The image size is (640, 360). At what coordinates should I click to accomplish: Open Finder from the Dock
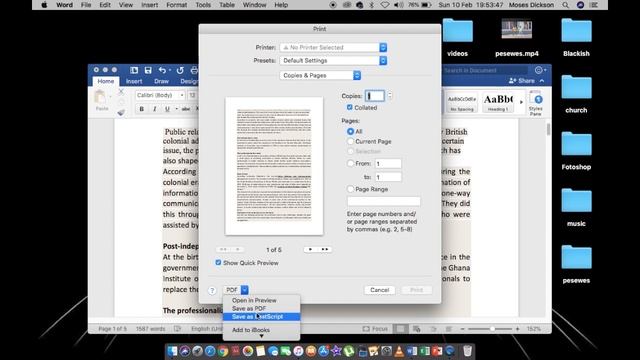tap(172, 351)
